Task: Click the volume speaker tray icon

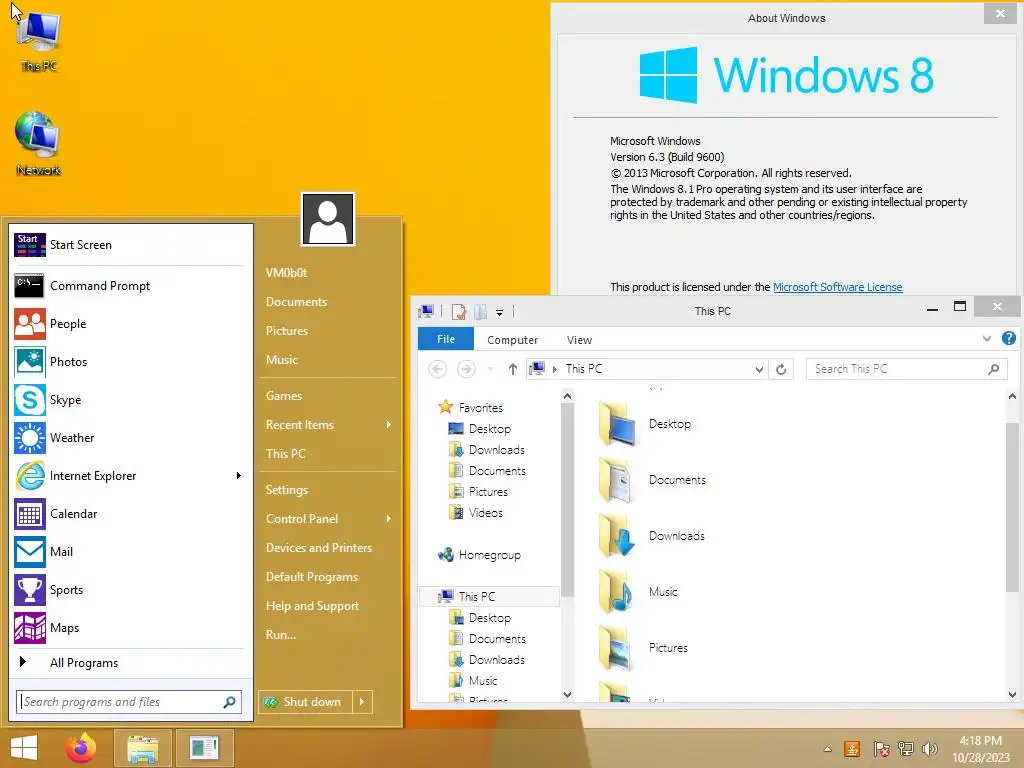Action: pos(929,748)
